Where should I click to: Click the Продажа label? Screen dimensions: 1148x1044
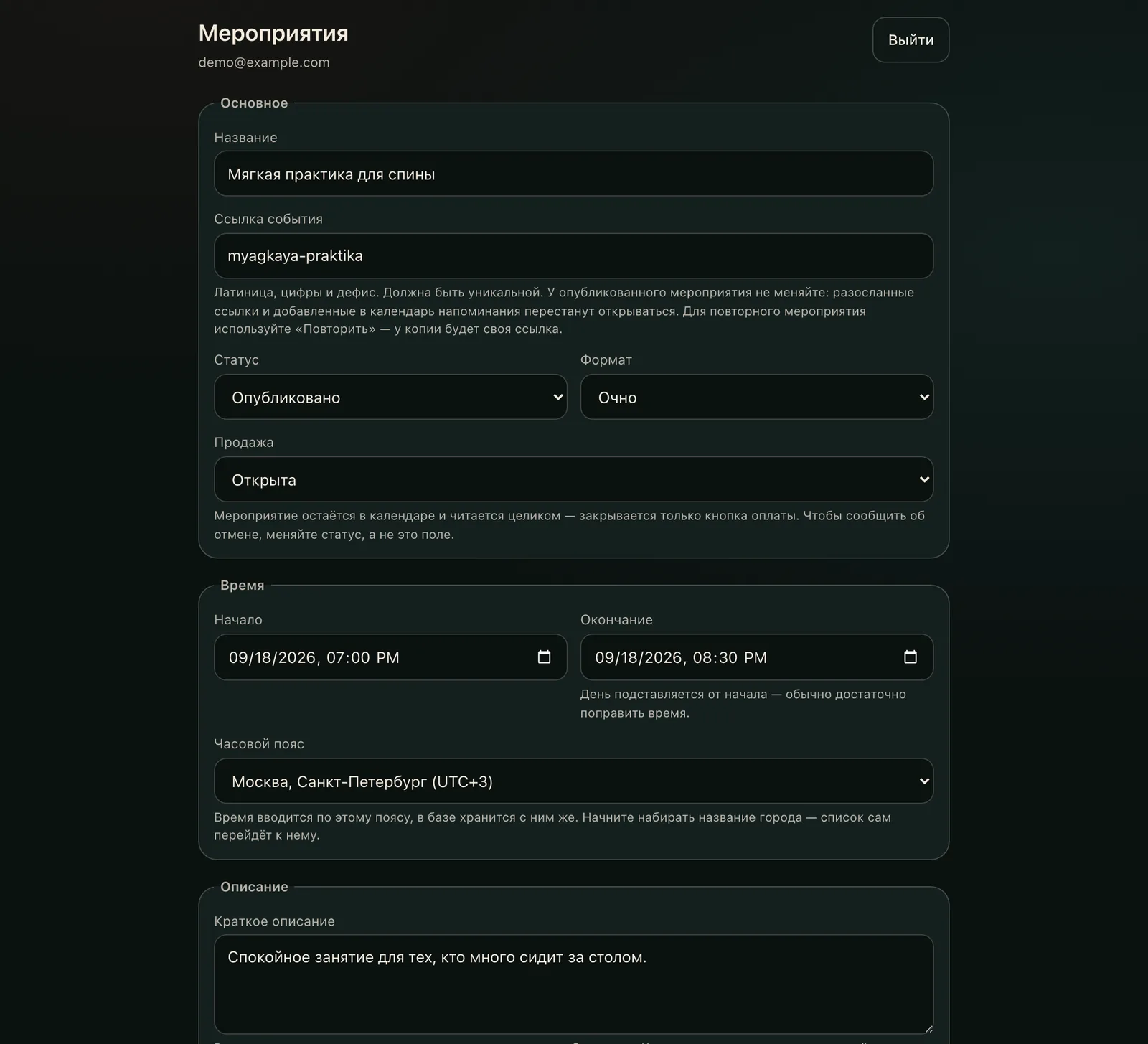244,443
